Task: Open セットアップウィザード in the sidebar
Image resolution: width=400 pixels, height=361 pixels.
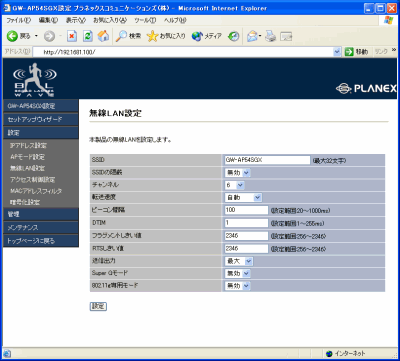Action: (x=41, y=119)
